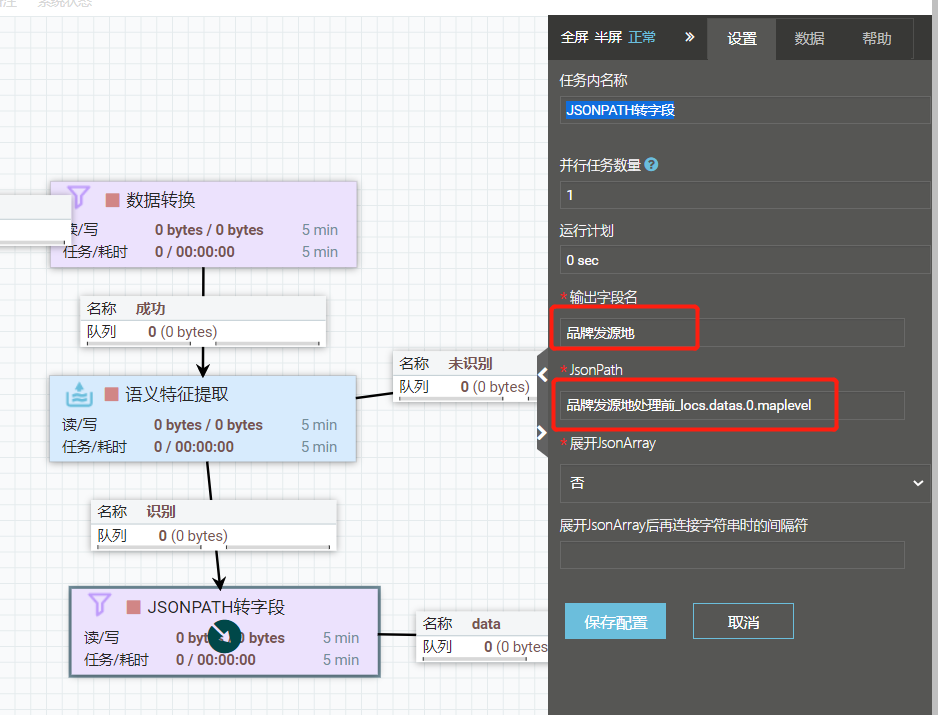Collapse panel with double chevron icon
This screenshot has width=938, height=715.
point(689,37)
